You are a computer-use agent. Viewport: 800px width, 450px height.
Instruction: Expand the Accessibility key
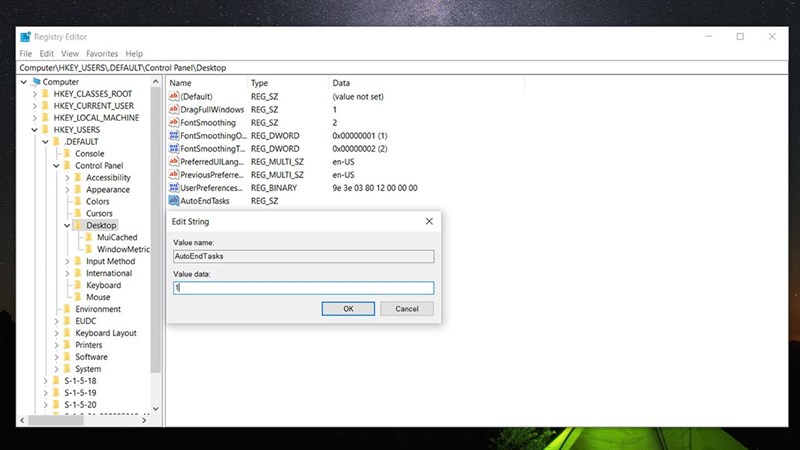pyautogui.click(x=67, y=178)
